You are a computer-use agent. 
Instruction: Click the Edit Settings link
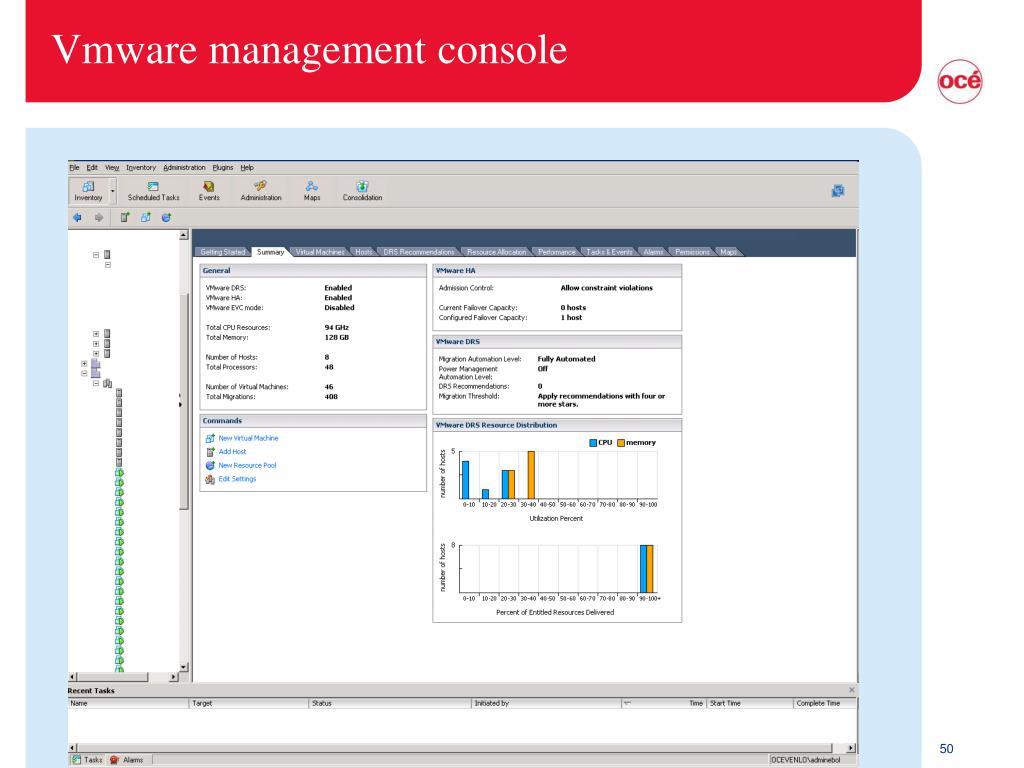click(x=237, y=479)
